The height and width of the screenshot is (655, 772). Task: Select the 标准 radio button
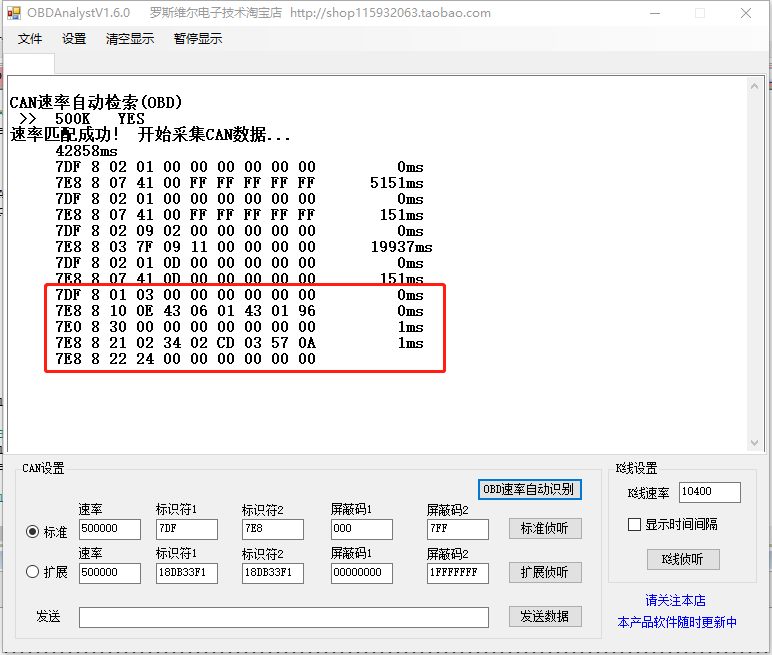tap(32, 532)
